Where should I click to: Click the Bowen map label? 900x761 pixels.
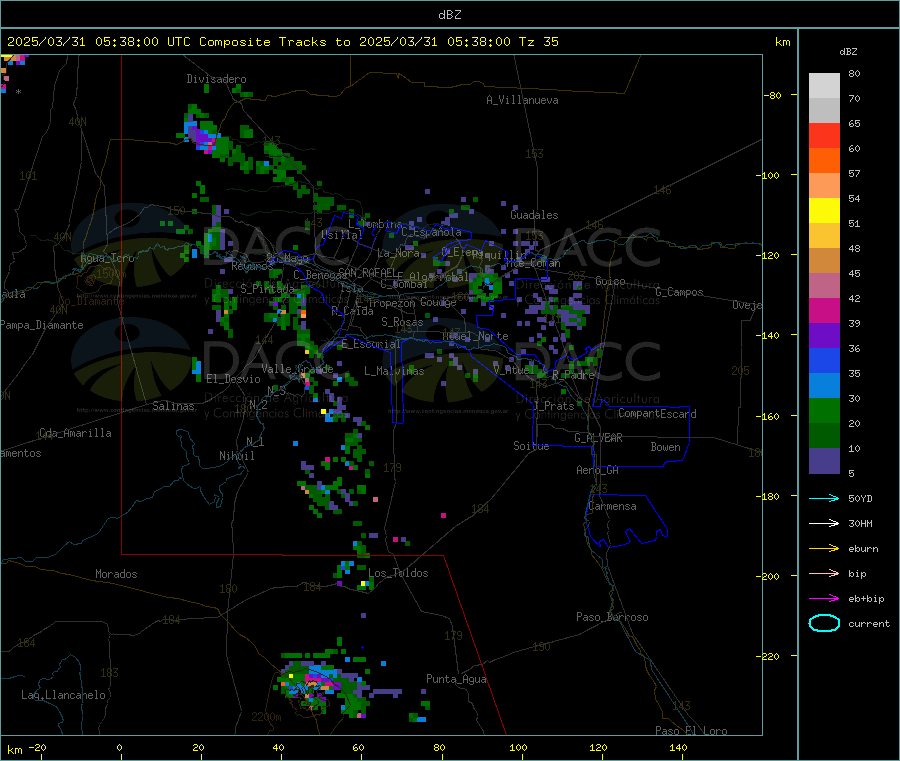[665, 447]
